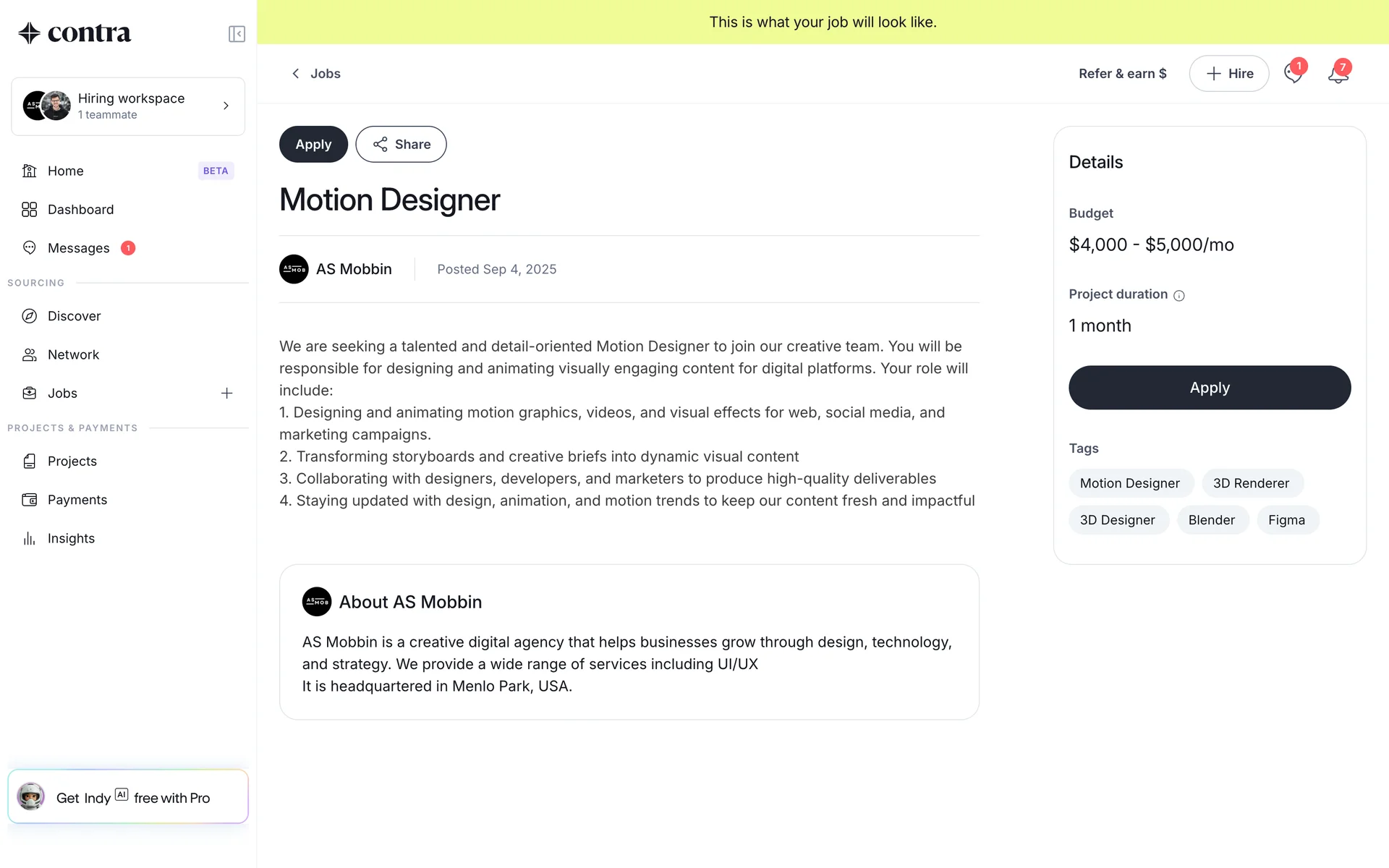Select Payments in the sidebar
The width and height of the screenshot is (1389, 868).
point(77,500)
